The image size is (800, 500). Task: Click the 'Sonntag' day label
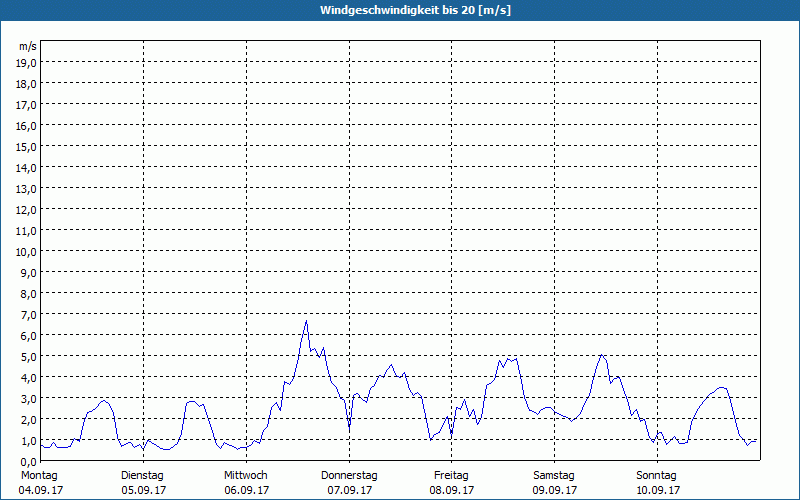[656, 476]
